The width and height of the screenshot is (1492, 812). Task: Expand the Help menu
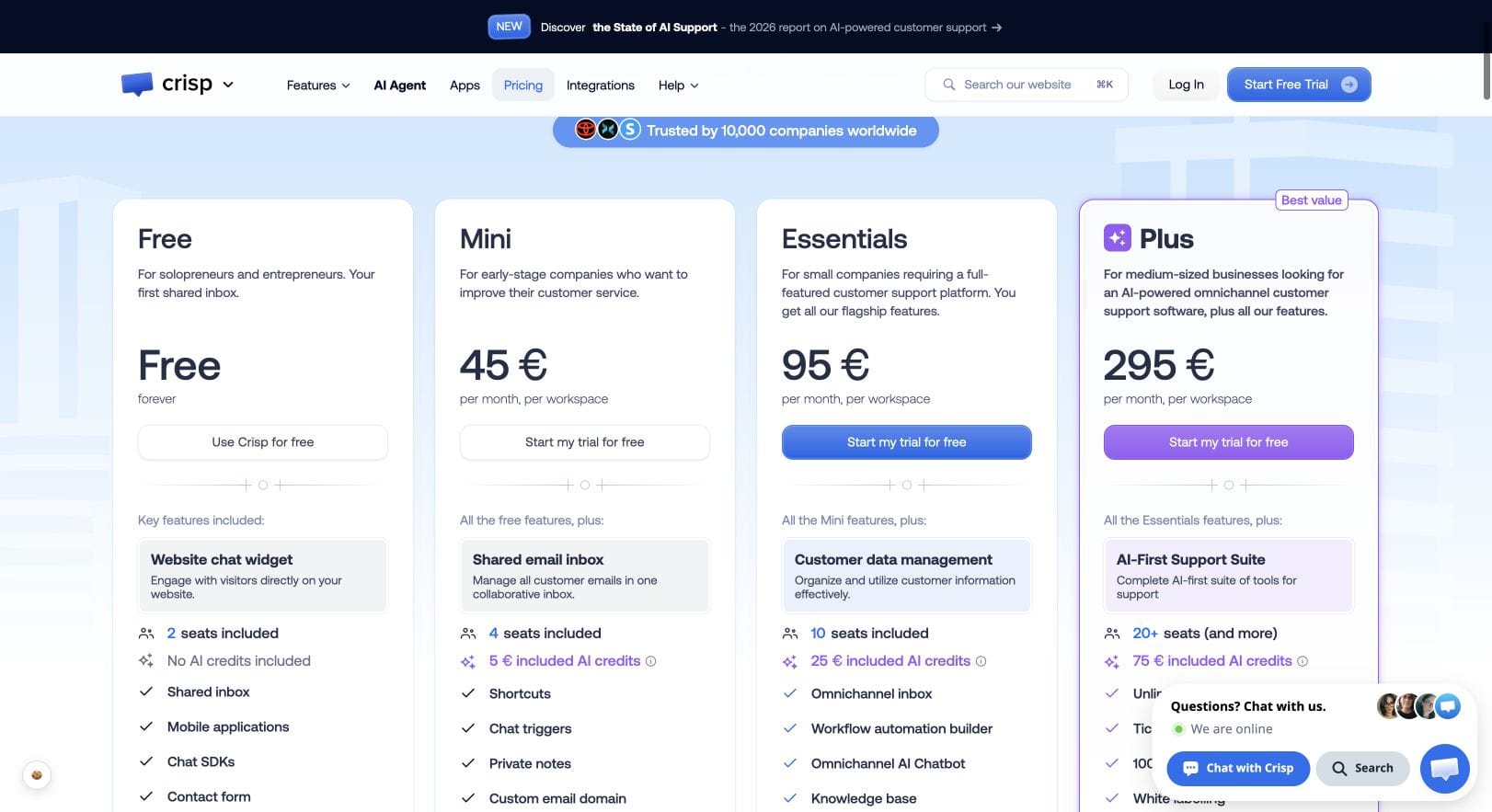pyautogui.click(x=679, y=86)
